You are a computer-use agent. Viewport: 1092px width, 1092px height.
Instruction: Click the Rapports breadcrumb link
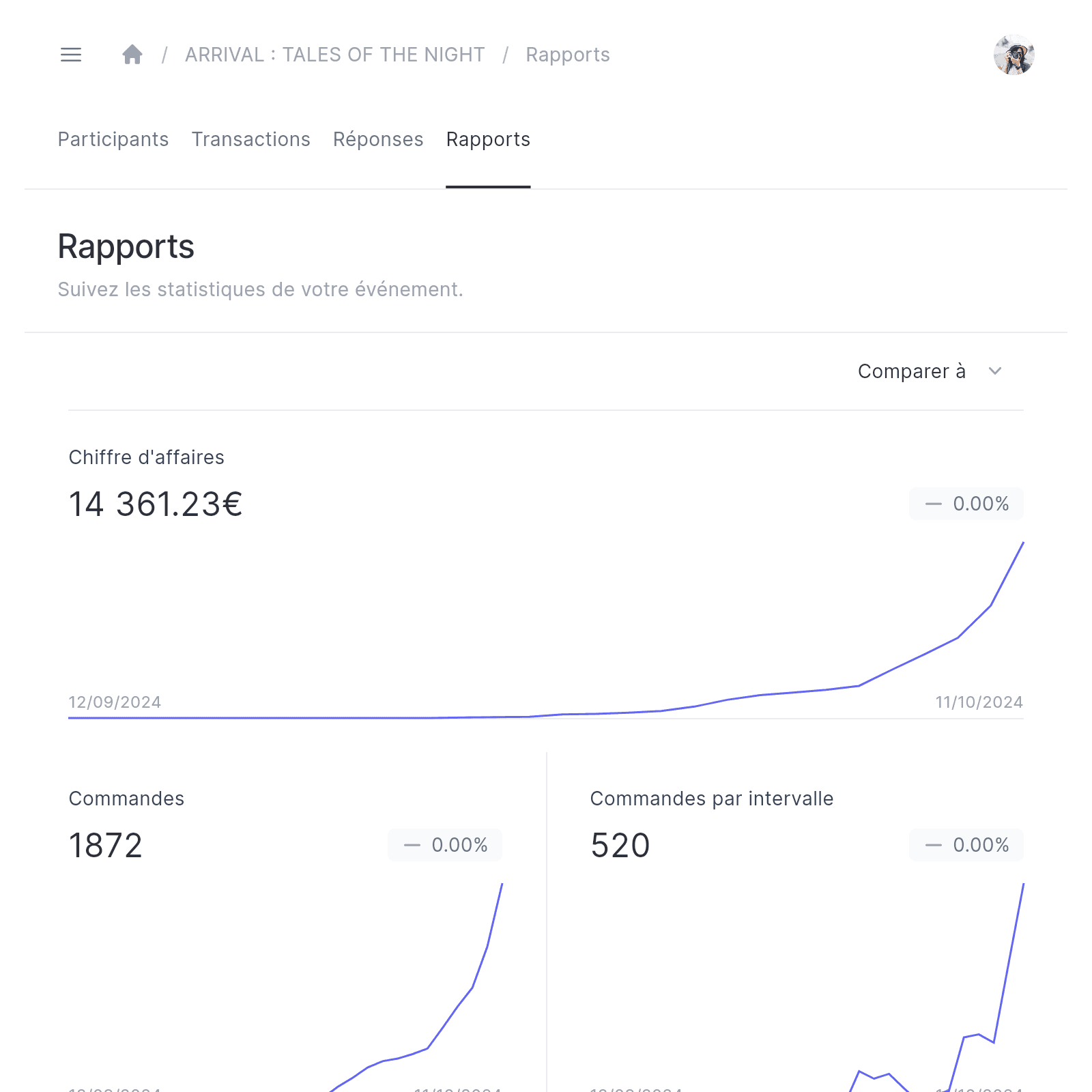(x=567, y=55)
